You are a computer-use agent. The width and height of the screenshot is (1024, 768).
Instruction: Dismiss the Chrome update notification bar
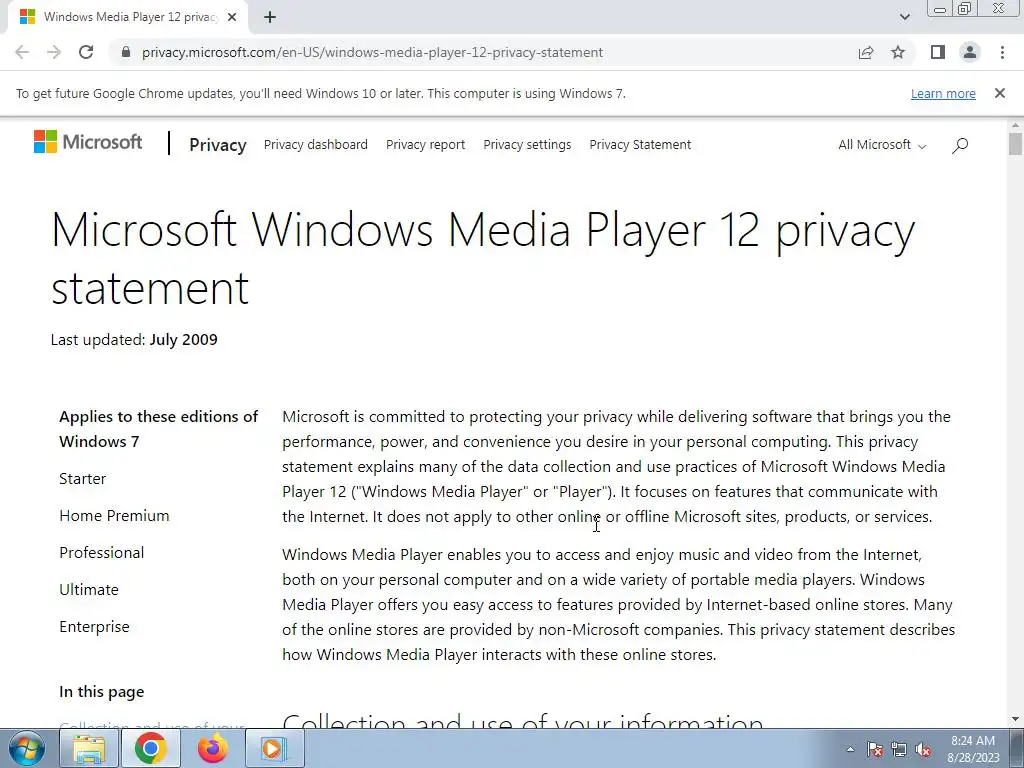[1000, 93]
